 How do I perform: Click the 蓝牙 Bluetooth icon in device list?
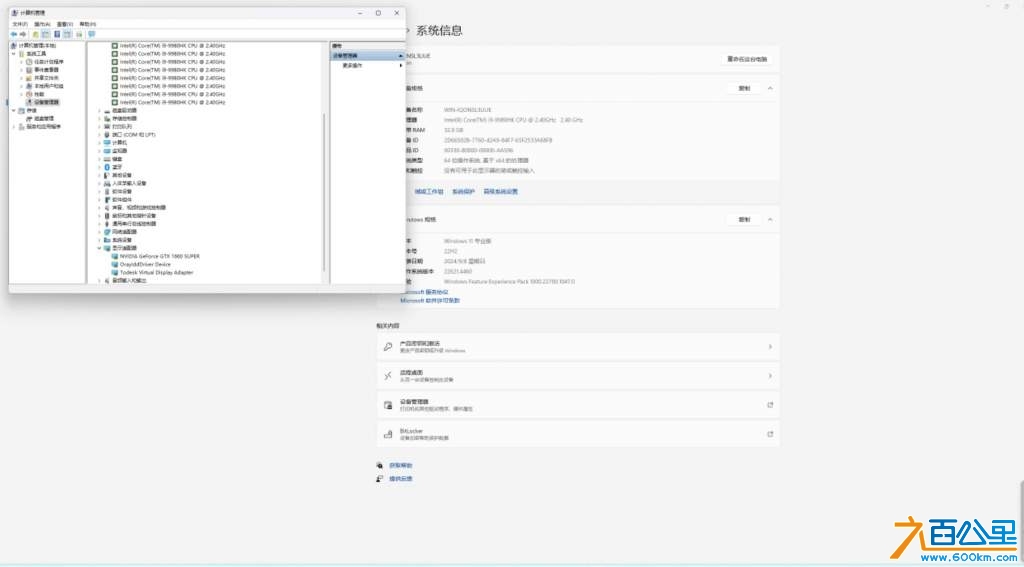click(107, 167)
